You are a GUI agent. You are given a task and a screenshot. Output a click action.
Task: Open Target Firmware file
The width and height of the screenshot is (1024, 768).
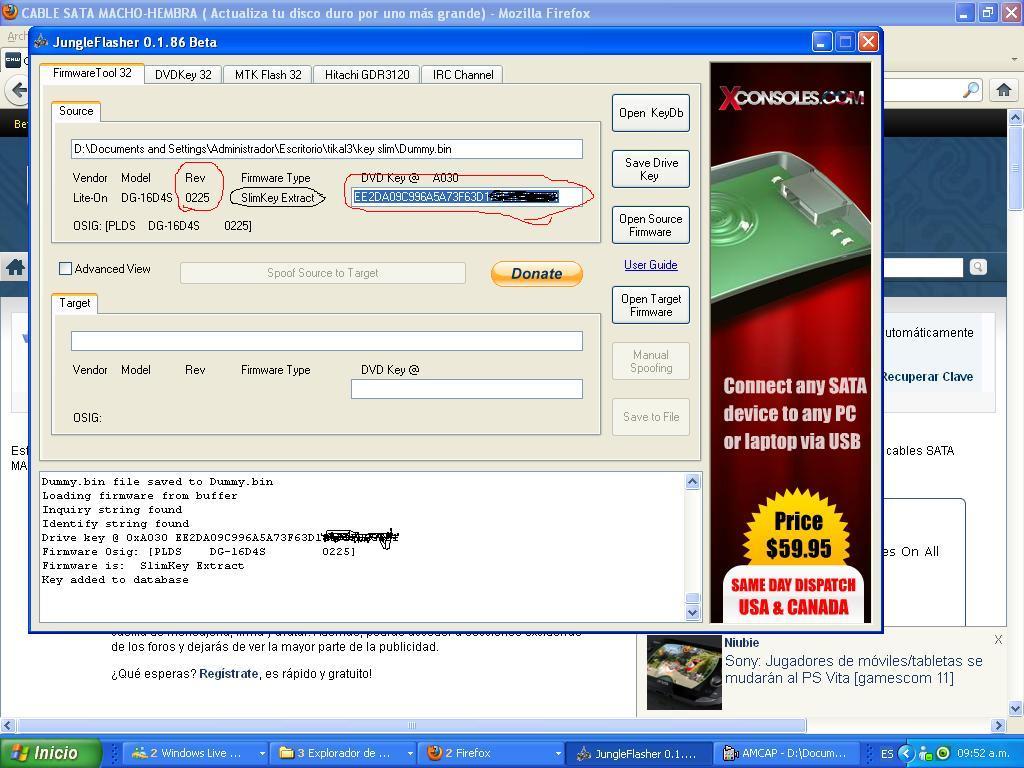(x=651, y=305)
